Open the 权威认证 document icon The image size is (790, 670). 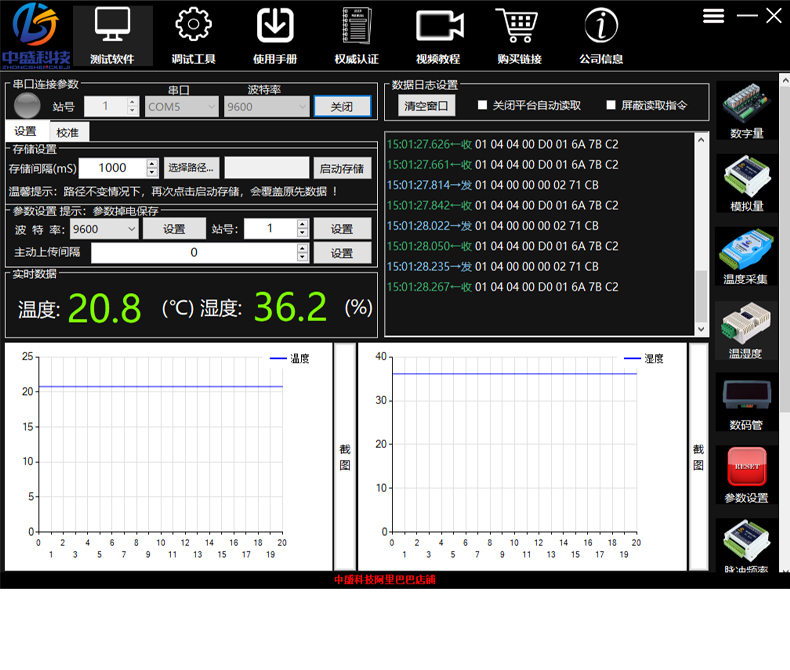pyautogui.click(x=356, y=26)
